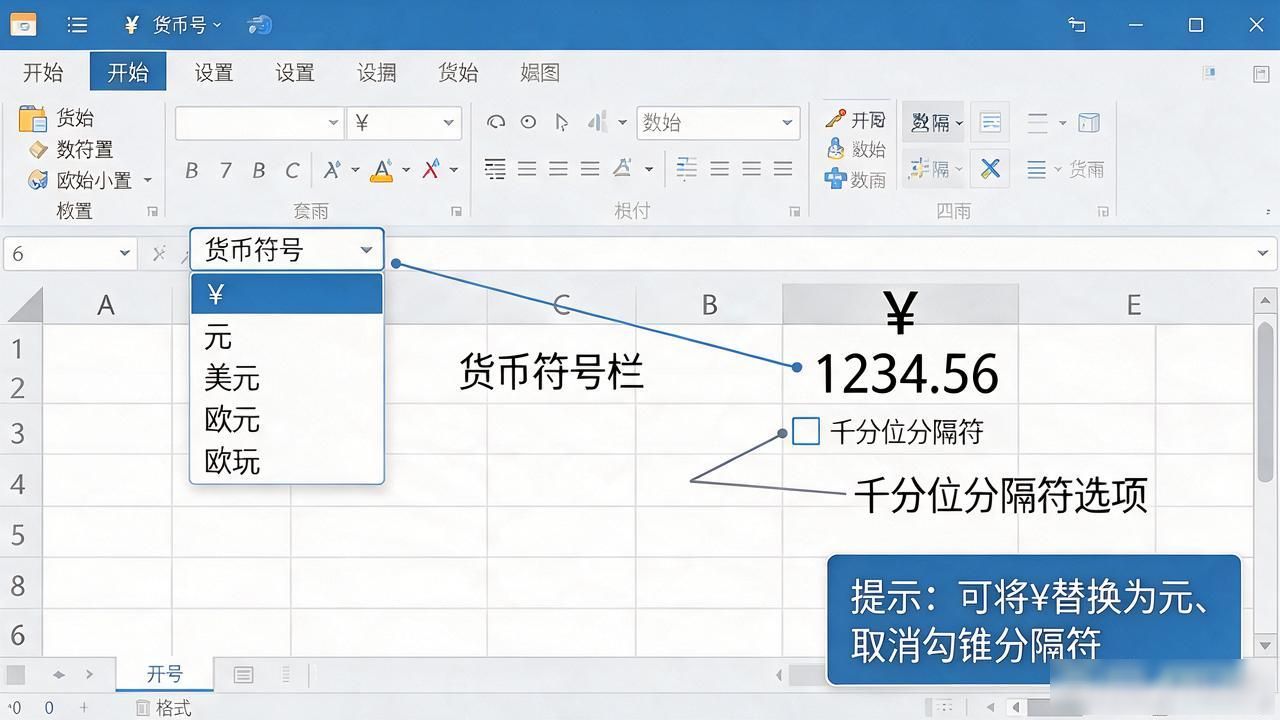Screen dimensions: 1280x720
Task: Select cell containing 1234.56
Action: (x=901, y=373)
